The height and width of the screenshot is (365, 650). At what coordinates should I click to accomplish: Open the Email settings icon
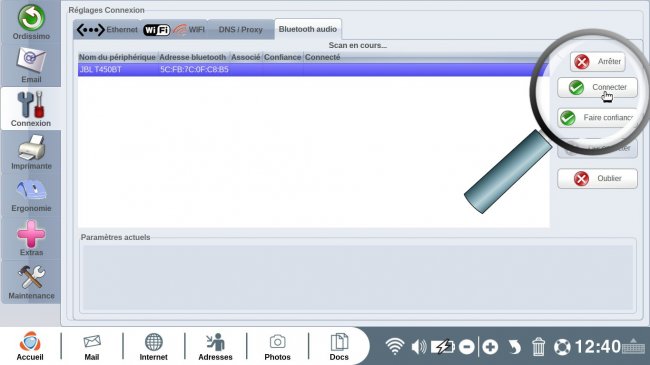31,65
